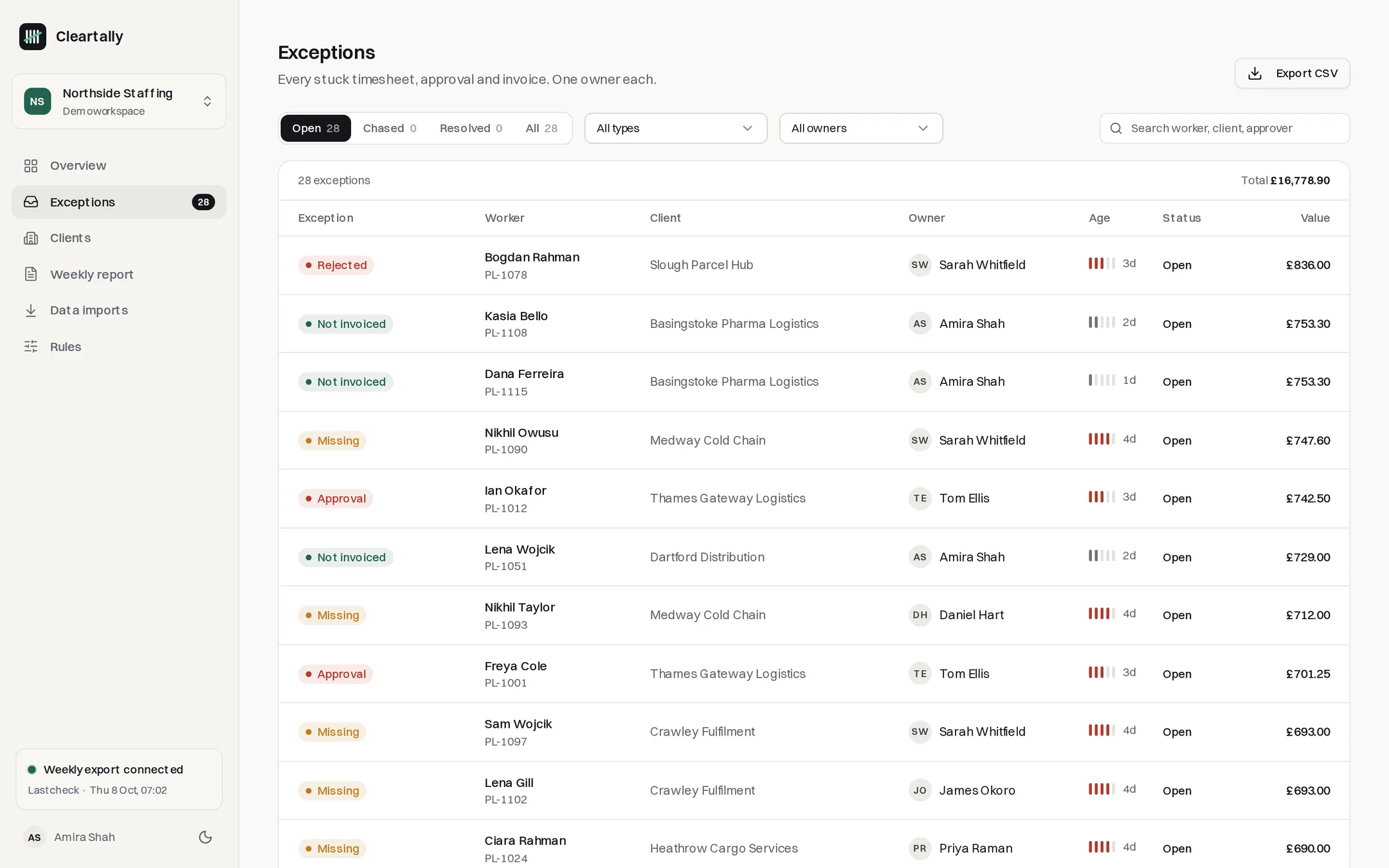This screenshot has width=1389, height=868.
Task: Click the Approval badge for Freya Cole
Action: tap(335, 674)
